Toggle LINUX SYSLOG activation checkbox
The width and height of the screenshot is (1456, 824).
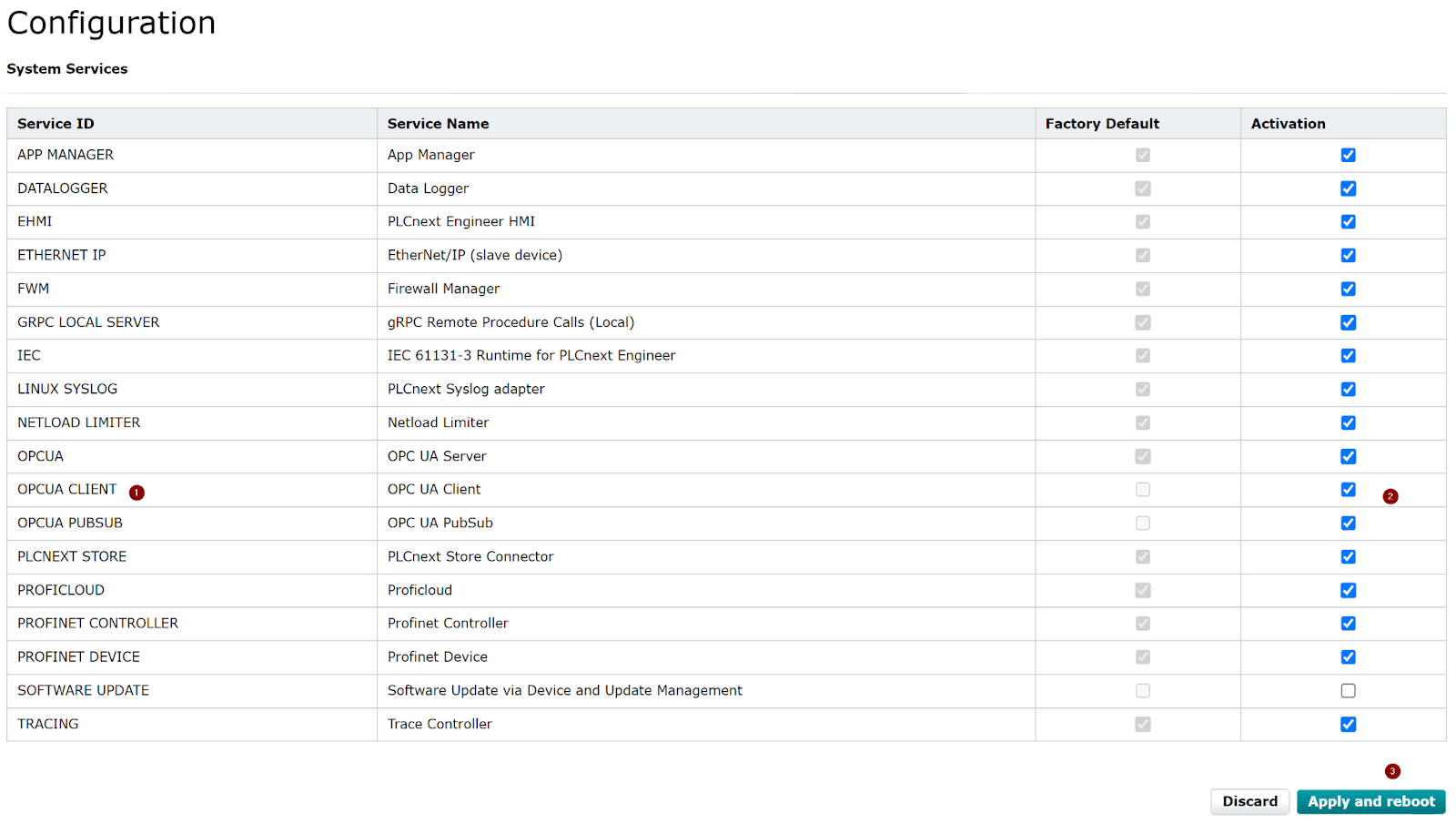pos(1348,390)
